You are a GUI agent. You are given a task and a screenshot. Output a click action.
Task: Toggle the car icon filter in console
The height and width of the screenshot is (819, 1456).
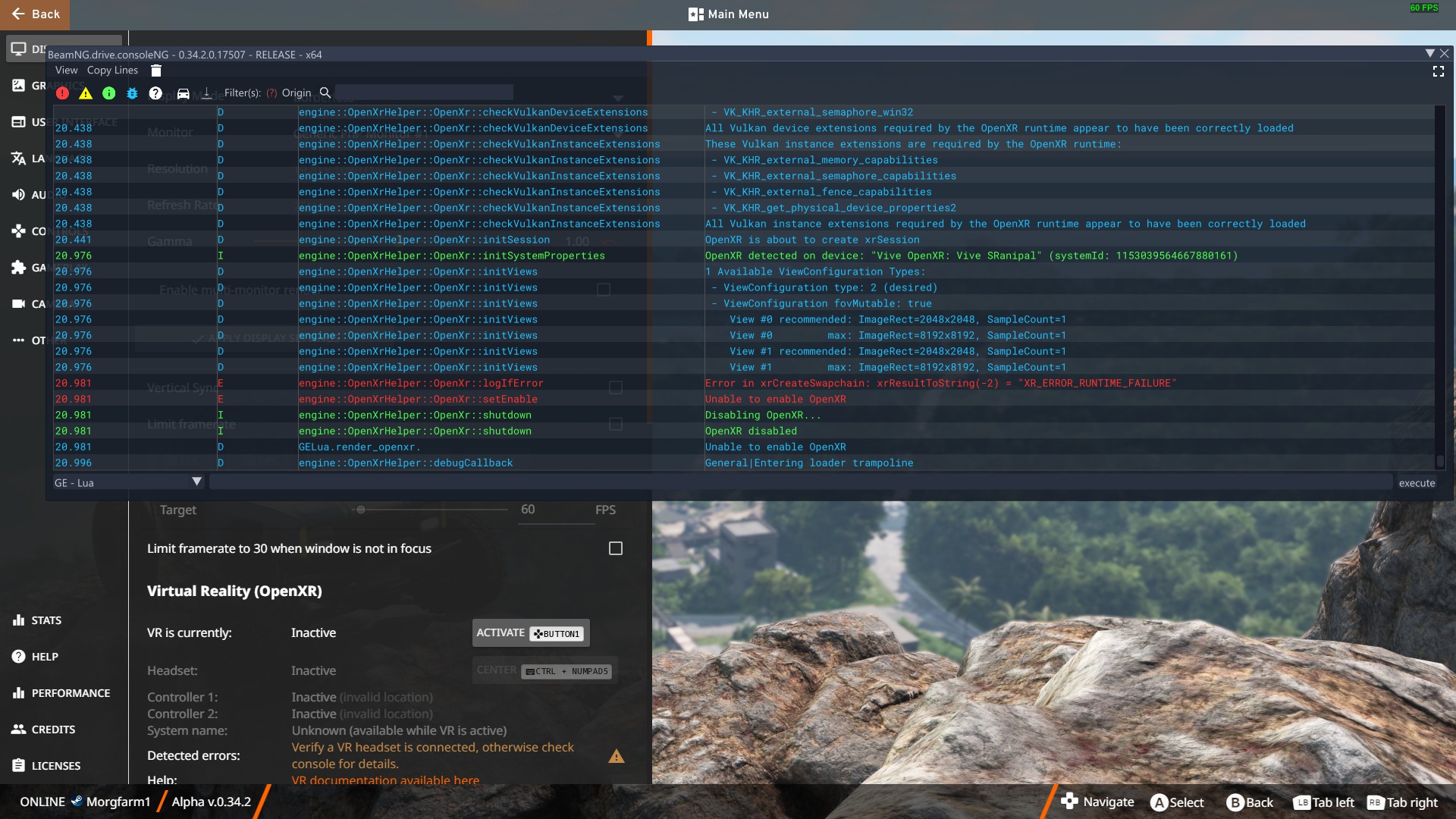pos(183,93)
